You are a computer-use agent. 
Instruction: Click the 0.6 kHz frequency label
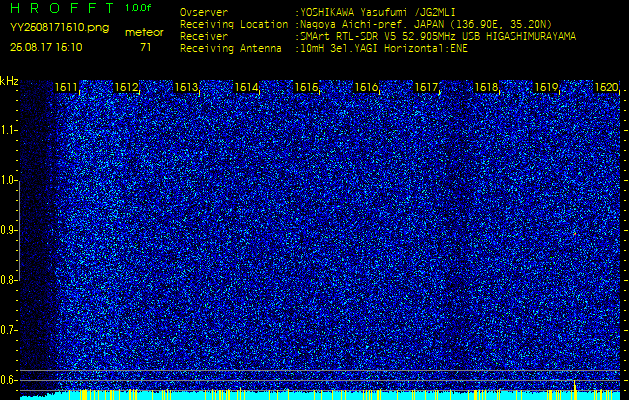(x=8, y=380)
